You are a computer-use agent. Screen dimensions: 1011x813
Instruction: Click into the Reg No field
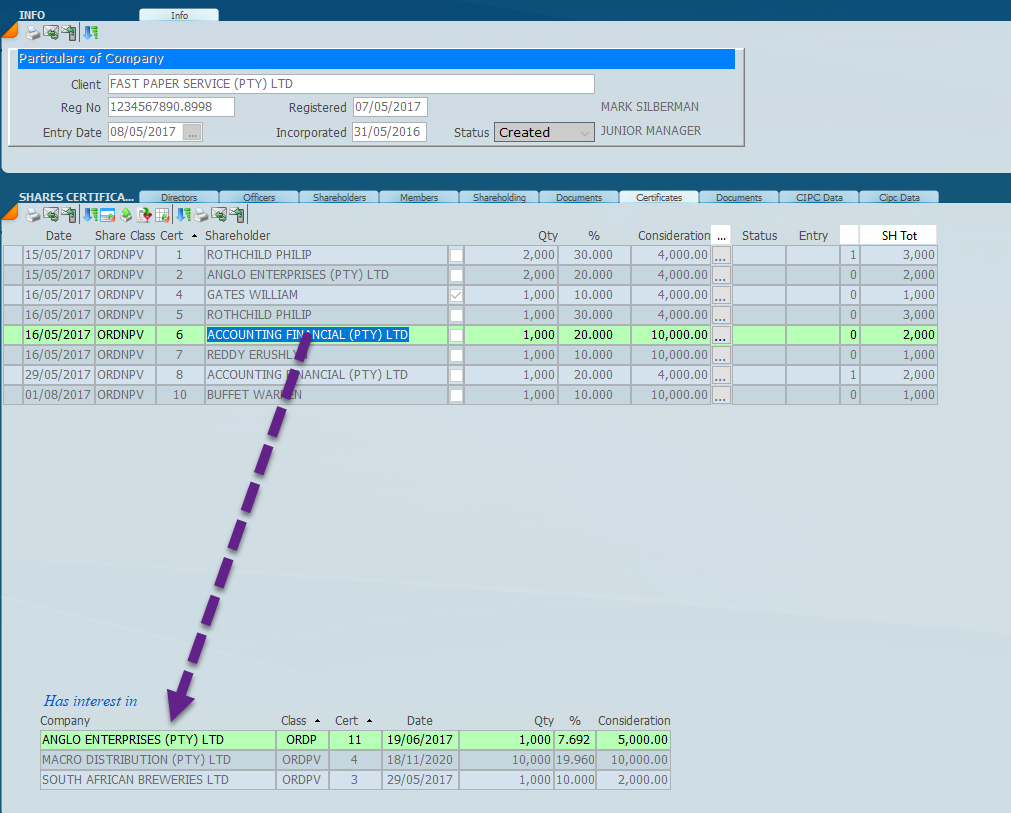[170, 107]
